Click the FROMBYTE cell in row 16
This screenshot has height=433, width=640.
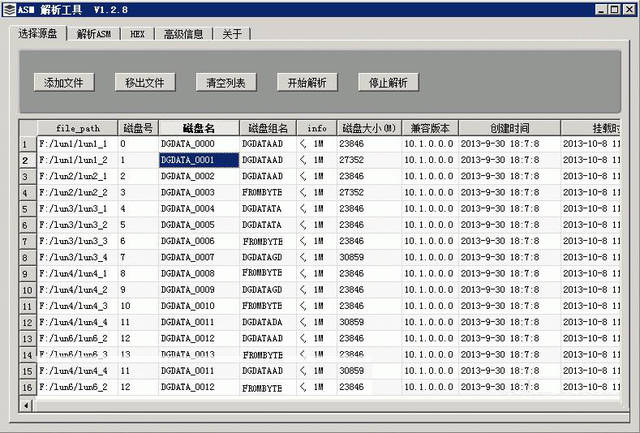(x=268, y=387)
